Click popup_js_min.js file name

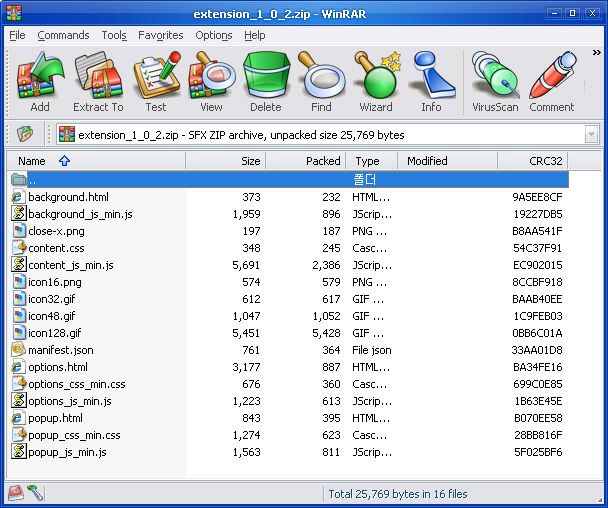click(67, 452)
